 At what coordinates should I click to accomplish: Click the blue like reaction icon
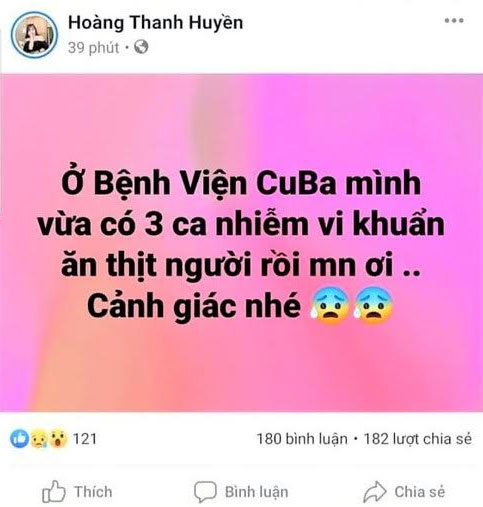[x=19, y=438]
